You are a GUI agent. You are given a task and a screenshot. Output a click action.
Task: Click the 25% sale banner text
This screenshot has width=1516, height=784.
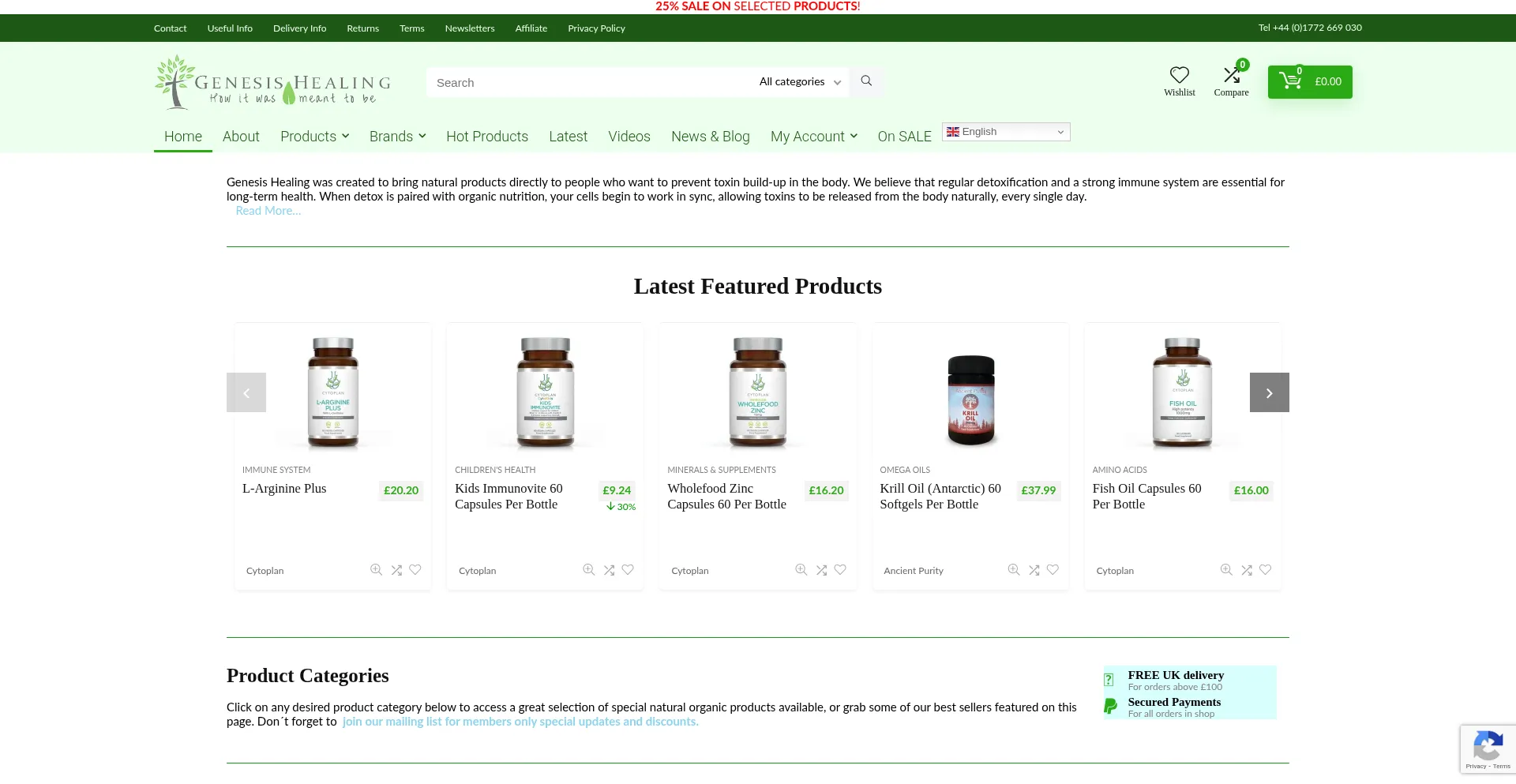(758, 6)
